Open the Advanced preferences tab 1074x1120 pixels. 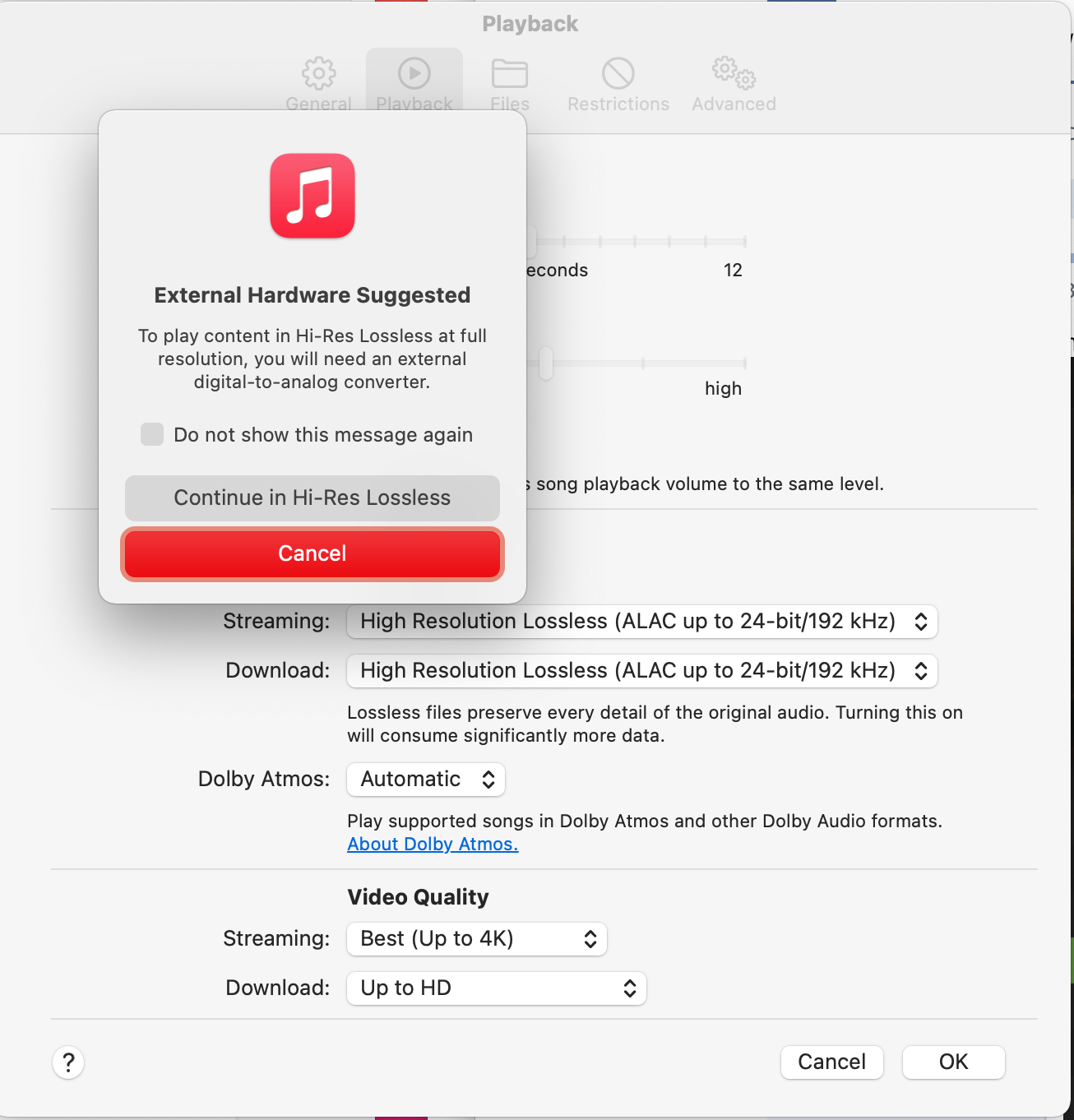click(734, 84)
